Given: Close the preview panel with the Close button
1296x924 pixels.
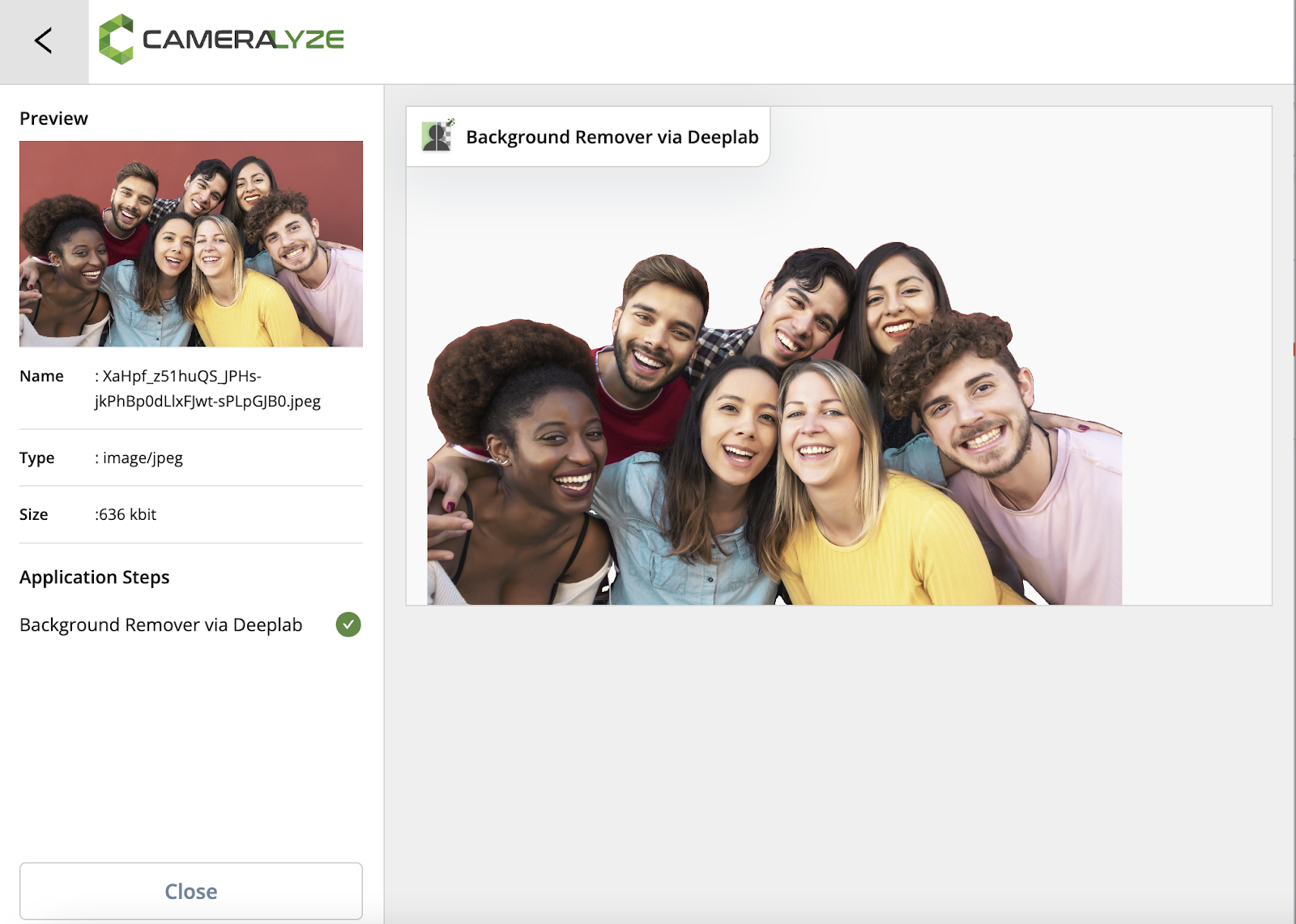Looking at the screenshot, I should [x=191, y=891].
